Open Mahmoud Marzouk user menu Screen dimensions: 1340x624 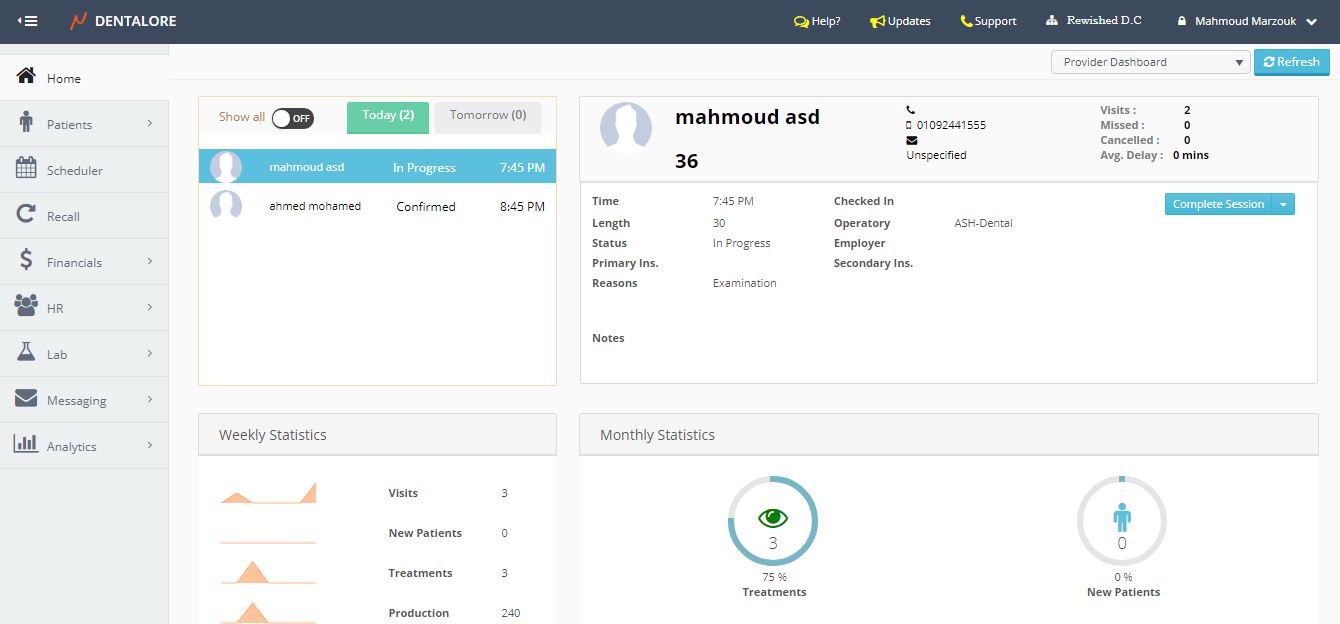pos(1245,21)
